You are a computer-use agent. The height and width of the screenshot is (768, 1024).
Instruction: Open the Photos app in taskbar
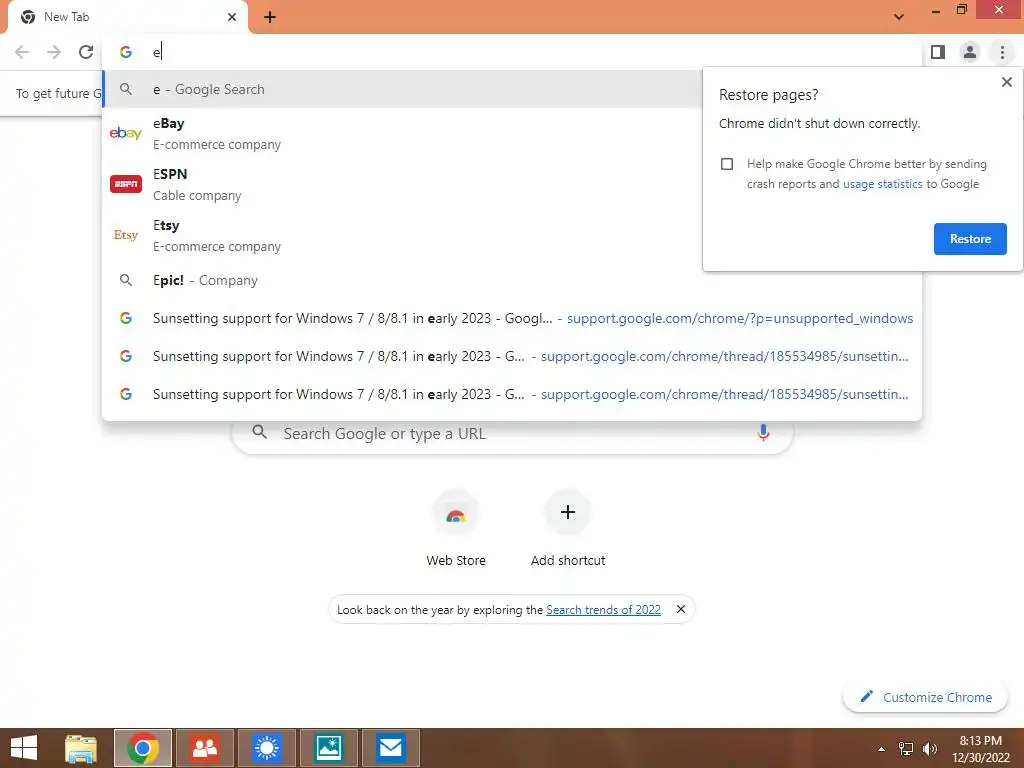(328, 748)
